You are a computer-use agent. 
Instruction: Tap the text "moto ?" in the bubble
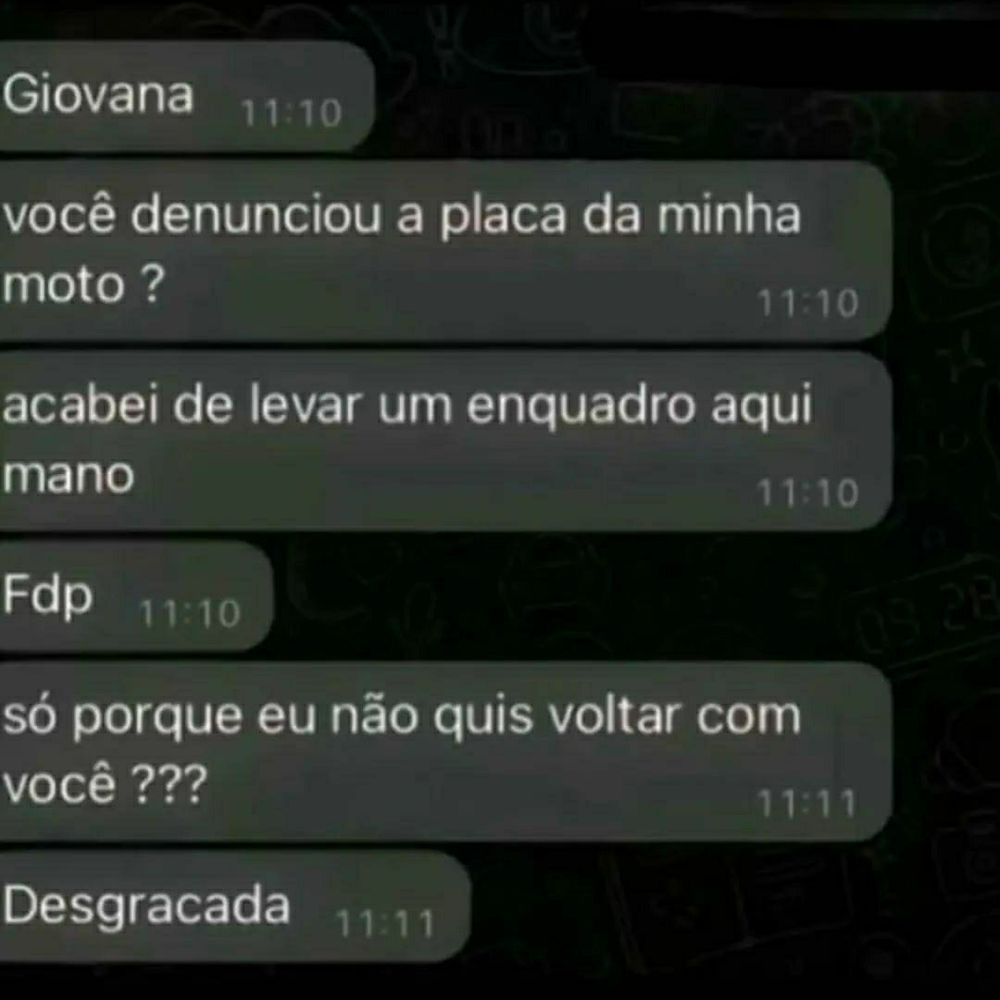(x=83, y=284)
